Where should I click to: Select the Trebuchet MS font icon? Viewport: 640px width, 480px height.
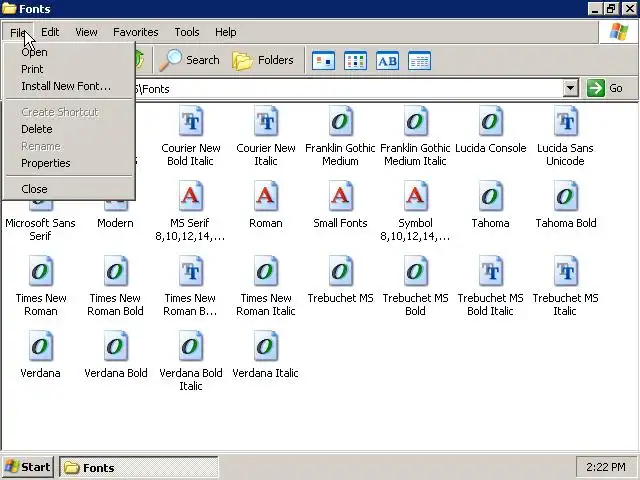click(x=340, y=271)
